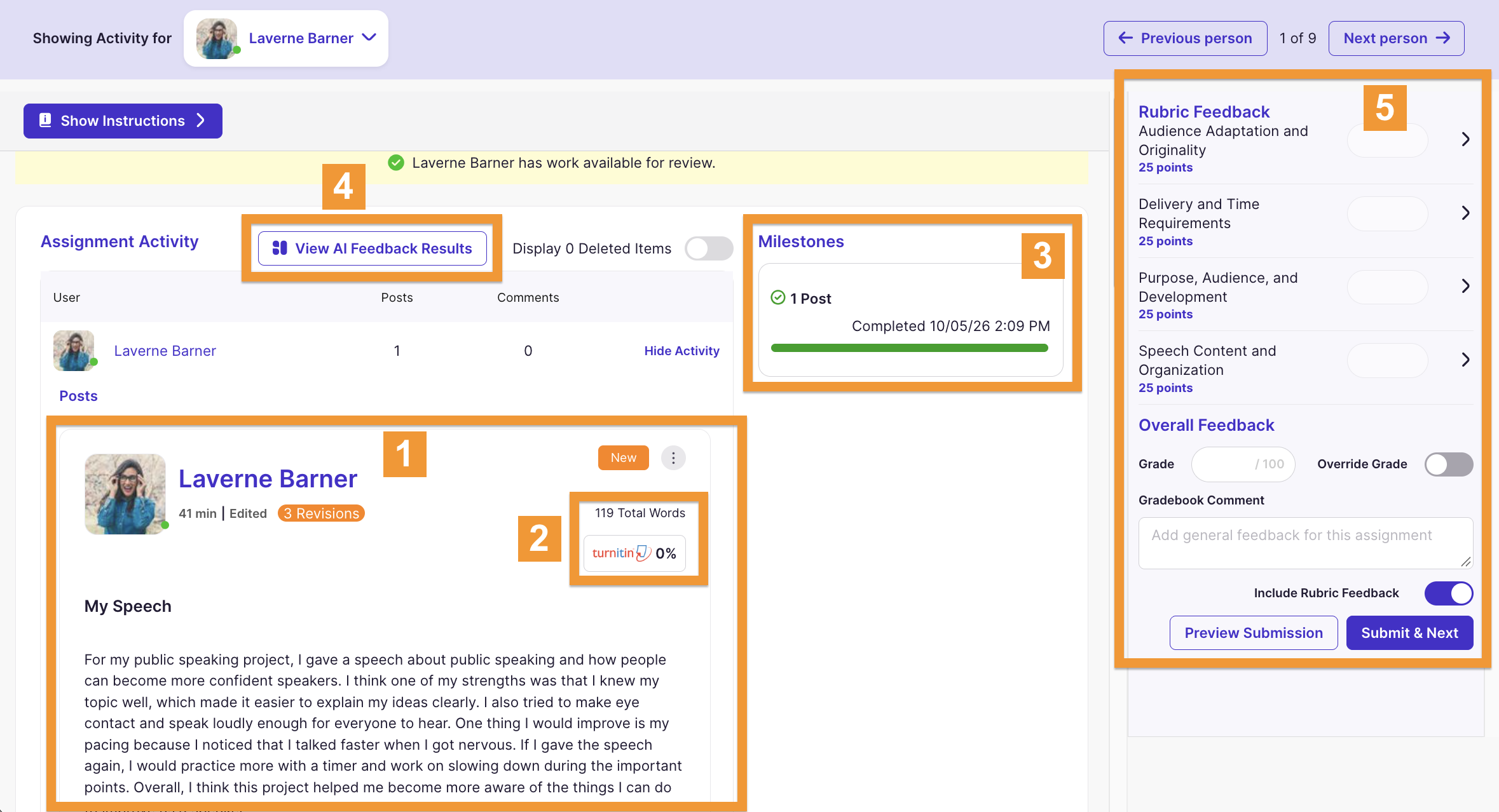Go to Next person

pyautogui.click(x=1396, y=38)
